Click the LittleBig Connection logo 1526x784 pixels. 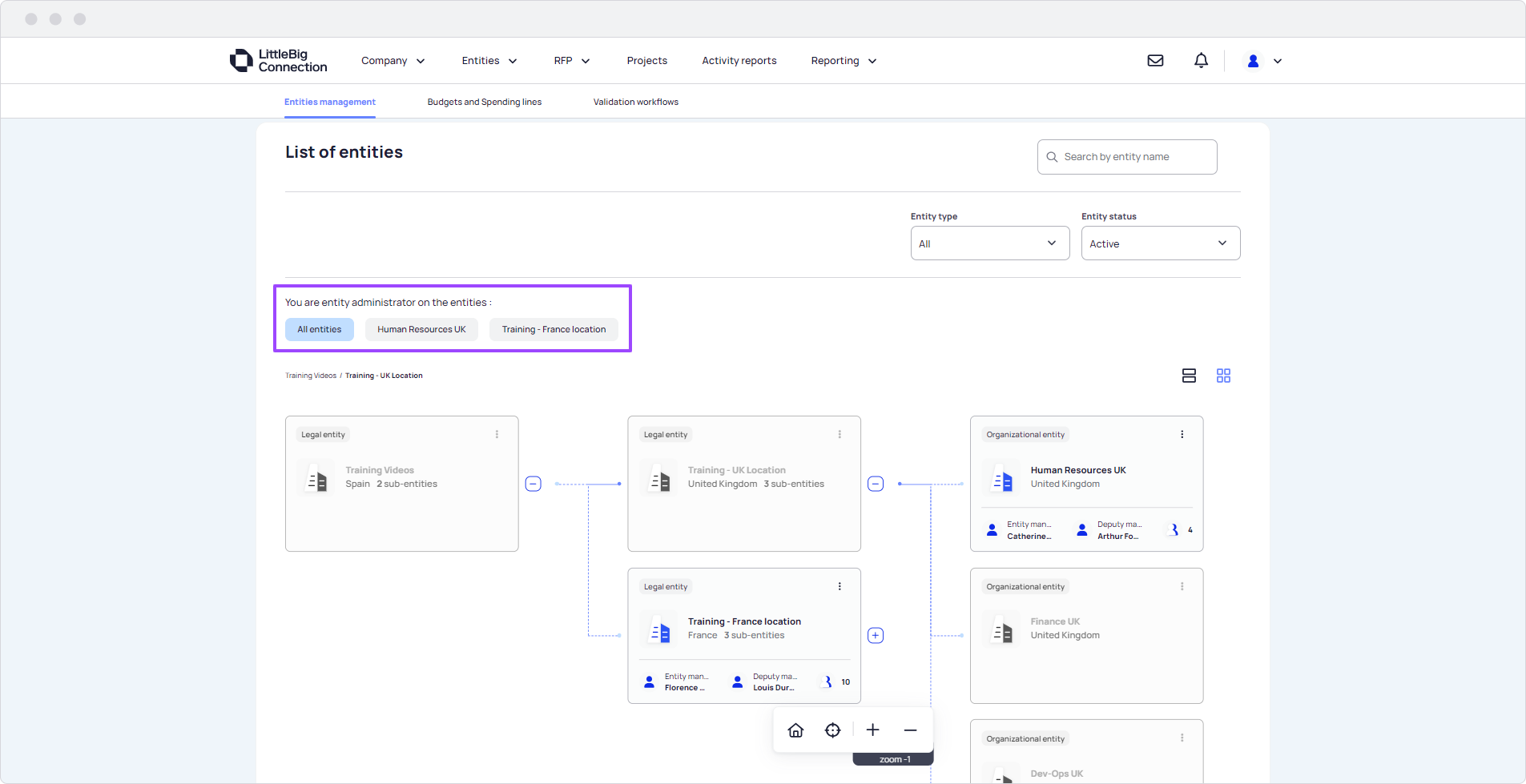point(278,60)
